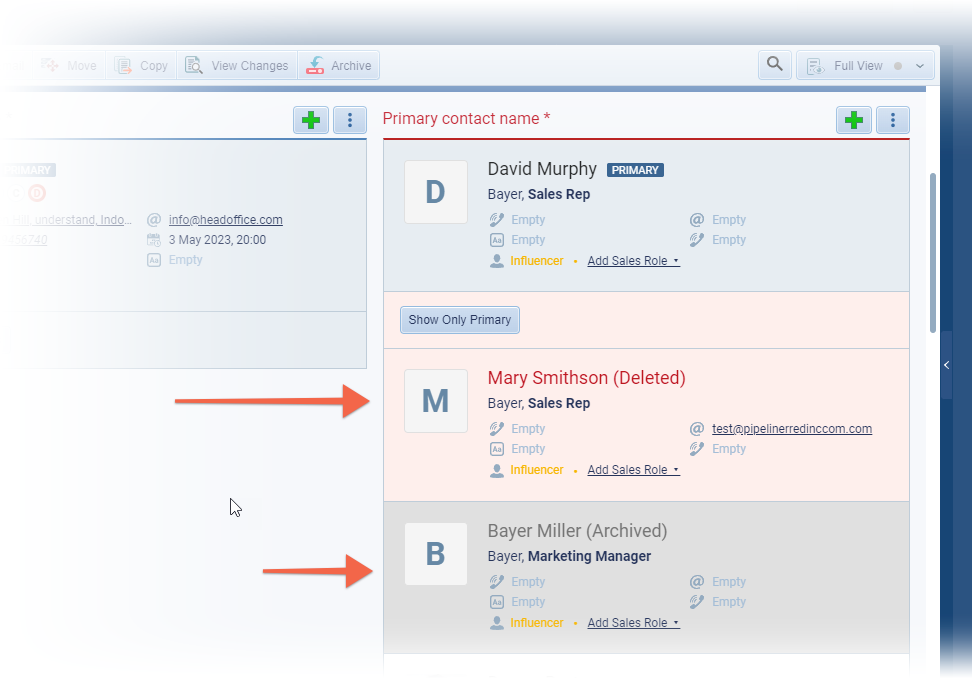This screenshot has width=972, height=678.
Task: Click info@headoffice.com email link
Action: [226, 220]
